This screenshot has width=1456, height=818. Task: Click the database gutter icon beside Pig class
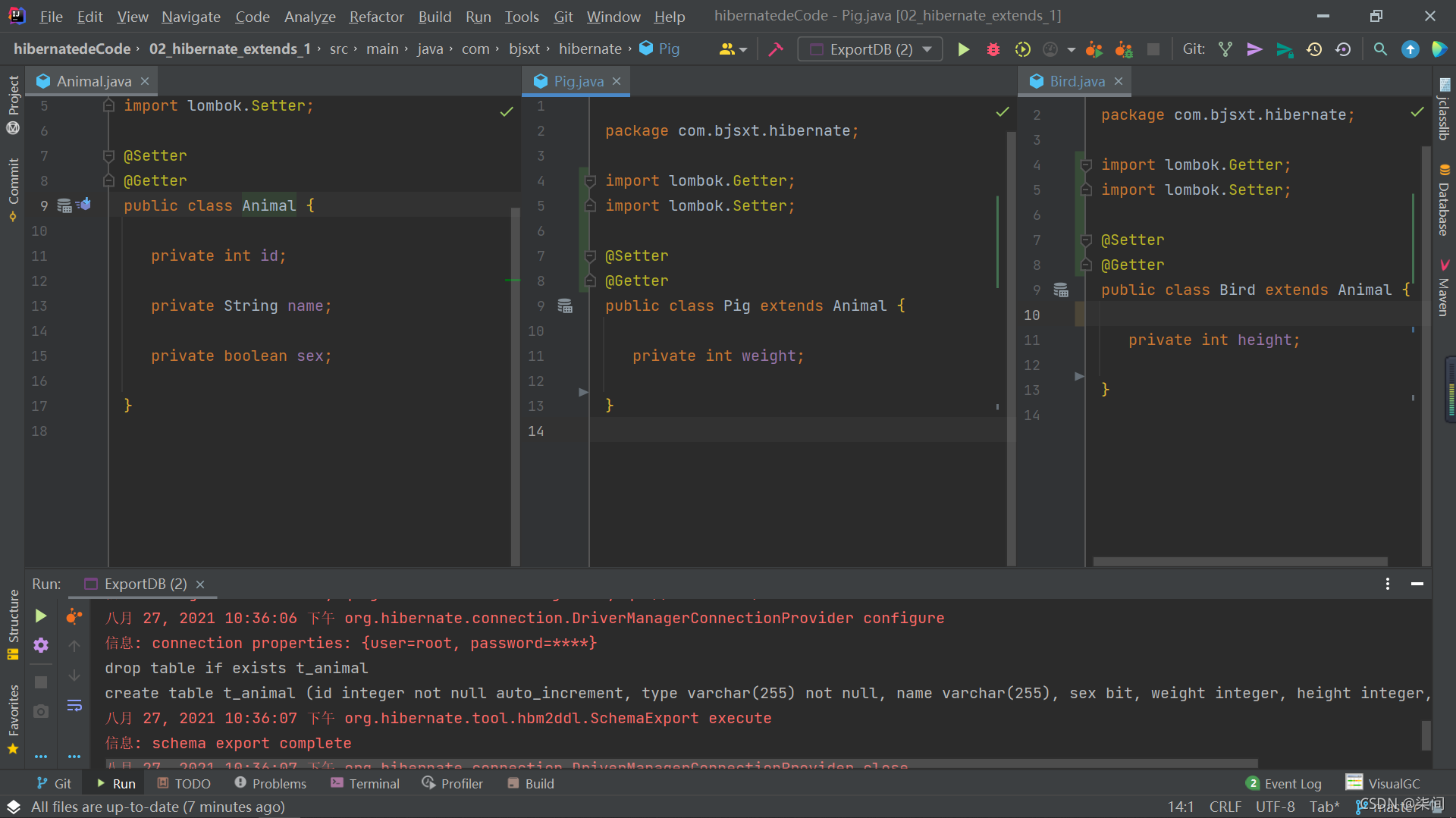565,306
